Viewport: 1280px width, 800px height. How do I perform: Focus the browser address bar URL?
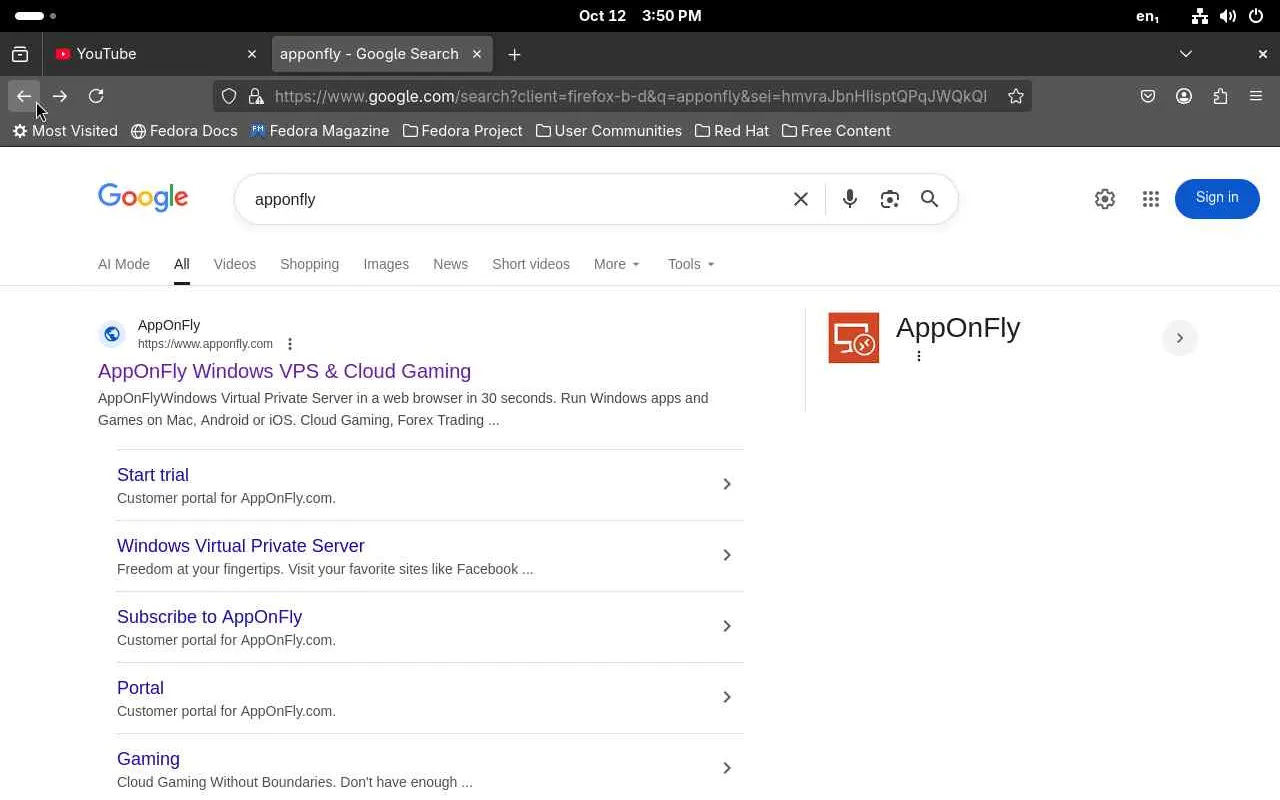tap(631, 96)
